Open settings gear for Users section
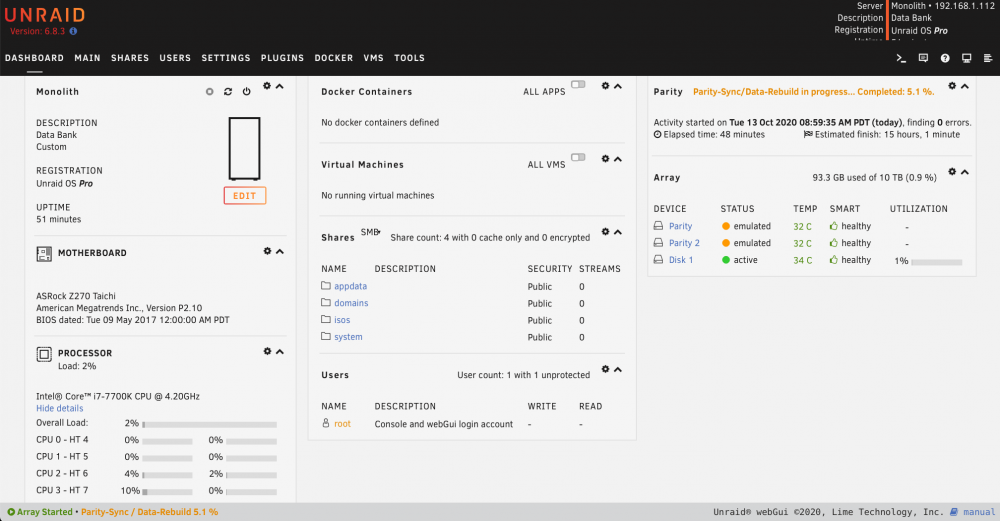1000x521 pixels. [605, 369]
